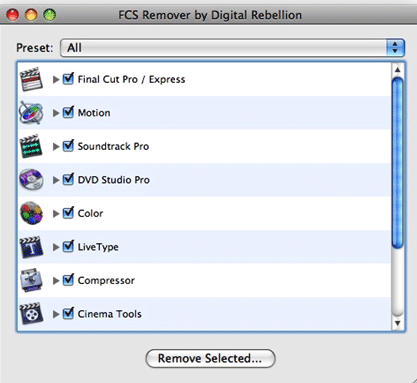The width and height of the screenshot is (417, 383).
Task: Click the Color app icon
Action: [x=31, y=213]
